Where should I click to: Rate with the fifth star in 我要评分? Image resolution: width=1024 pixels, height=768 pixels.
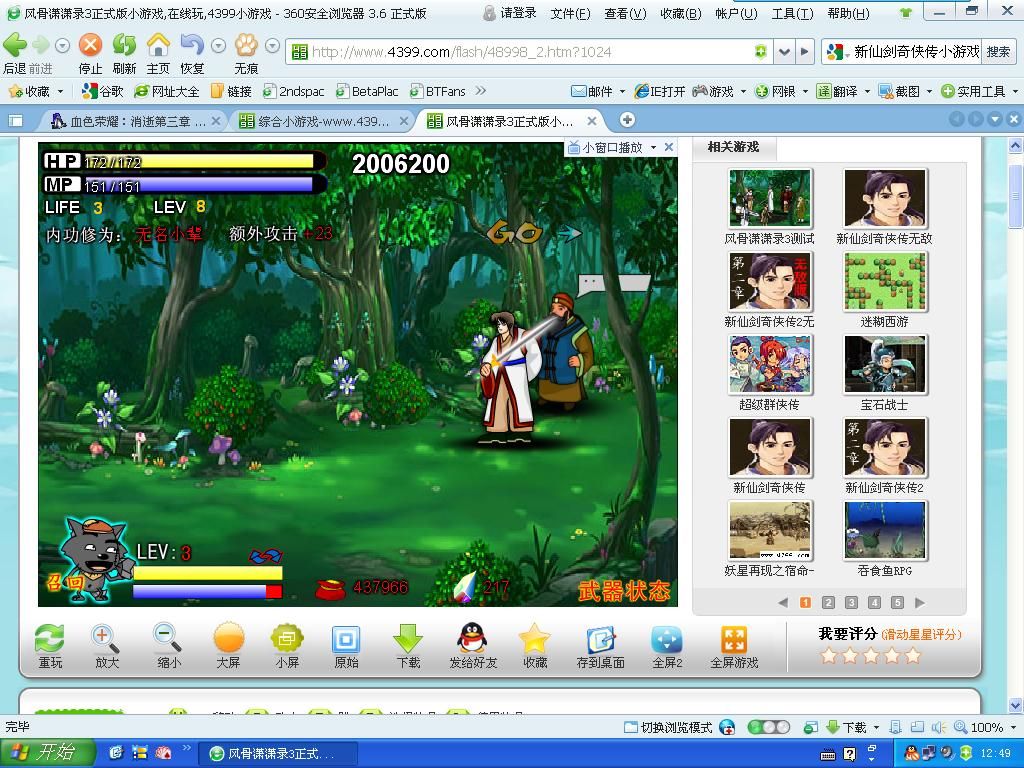(913, 655)
